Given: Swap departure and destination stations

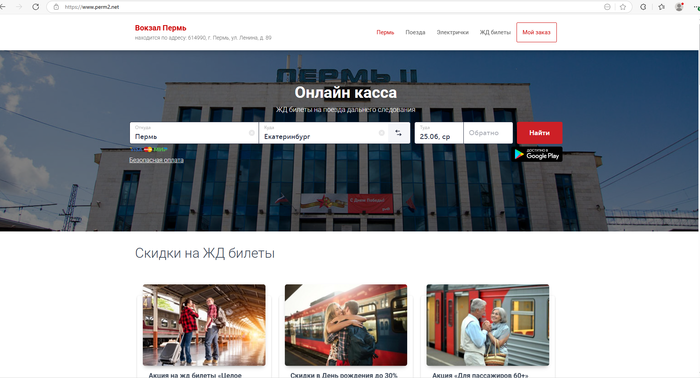Looking at the screenshot, I should point(399,133).
